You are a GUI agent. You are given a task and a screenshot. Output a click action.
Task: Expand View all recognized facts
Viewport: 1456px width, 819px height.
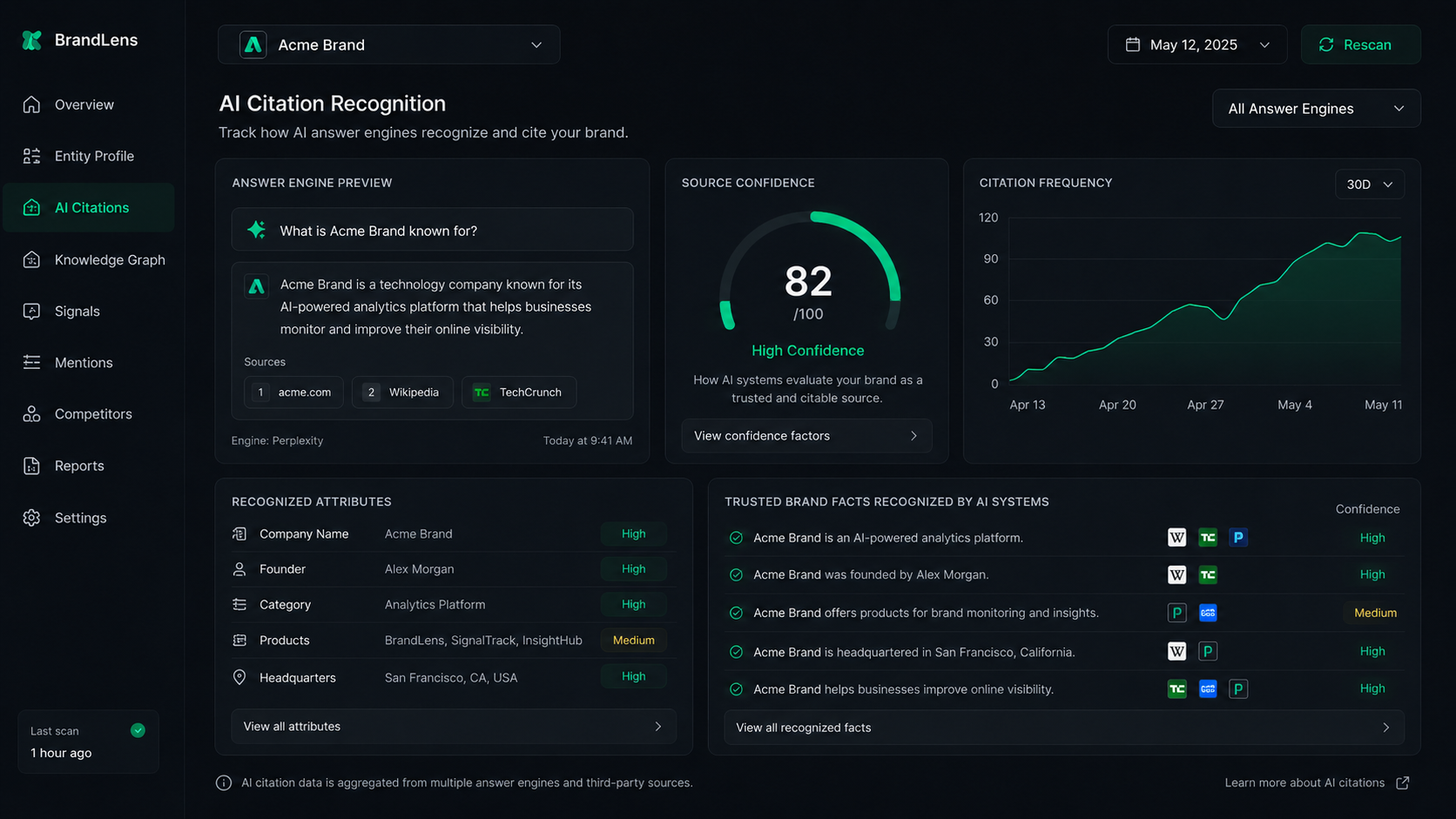[1064, 728]
